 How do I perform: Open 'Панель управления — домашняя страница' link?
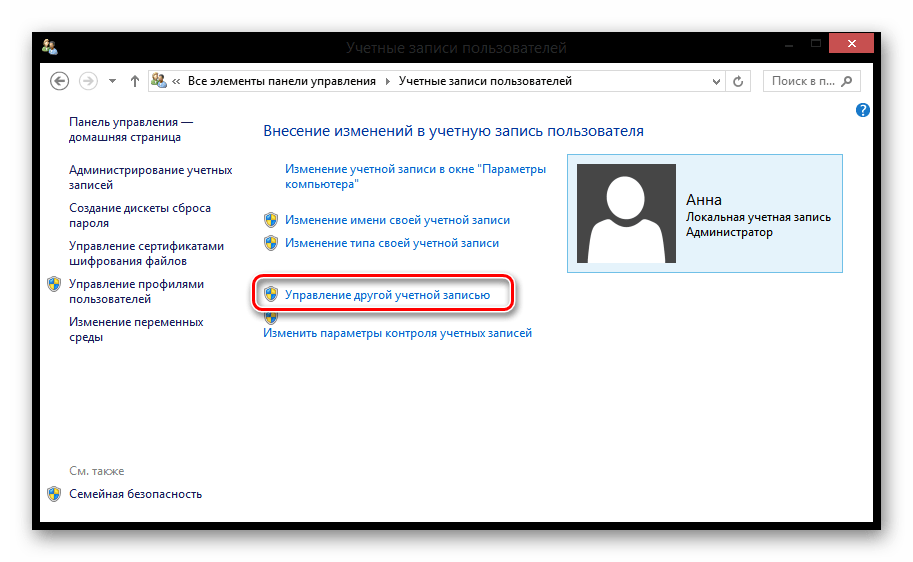click(131, 129)
